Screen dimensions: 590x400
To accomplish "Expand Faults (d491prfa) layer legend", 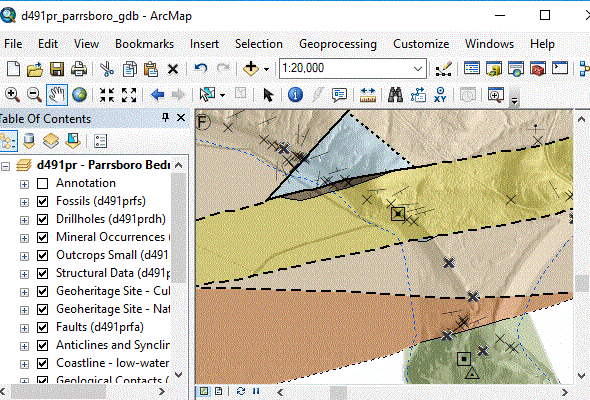I will point(24,328).
